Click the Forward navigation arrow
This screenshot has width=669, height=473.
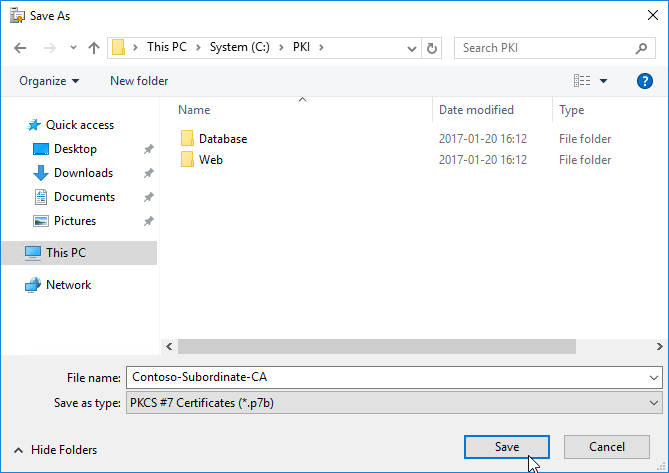pos(49,48)
